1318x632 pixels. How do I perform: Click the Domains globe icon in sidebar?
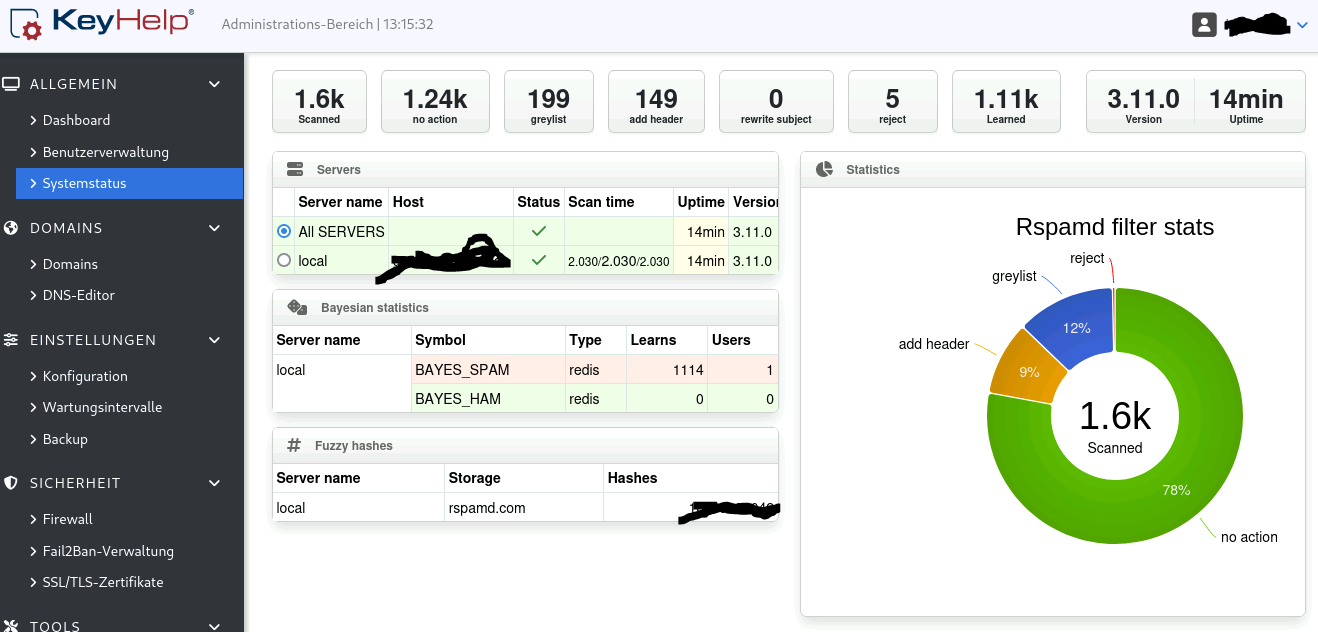(11, 228)
